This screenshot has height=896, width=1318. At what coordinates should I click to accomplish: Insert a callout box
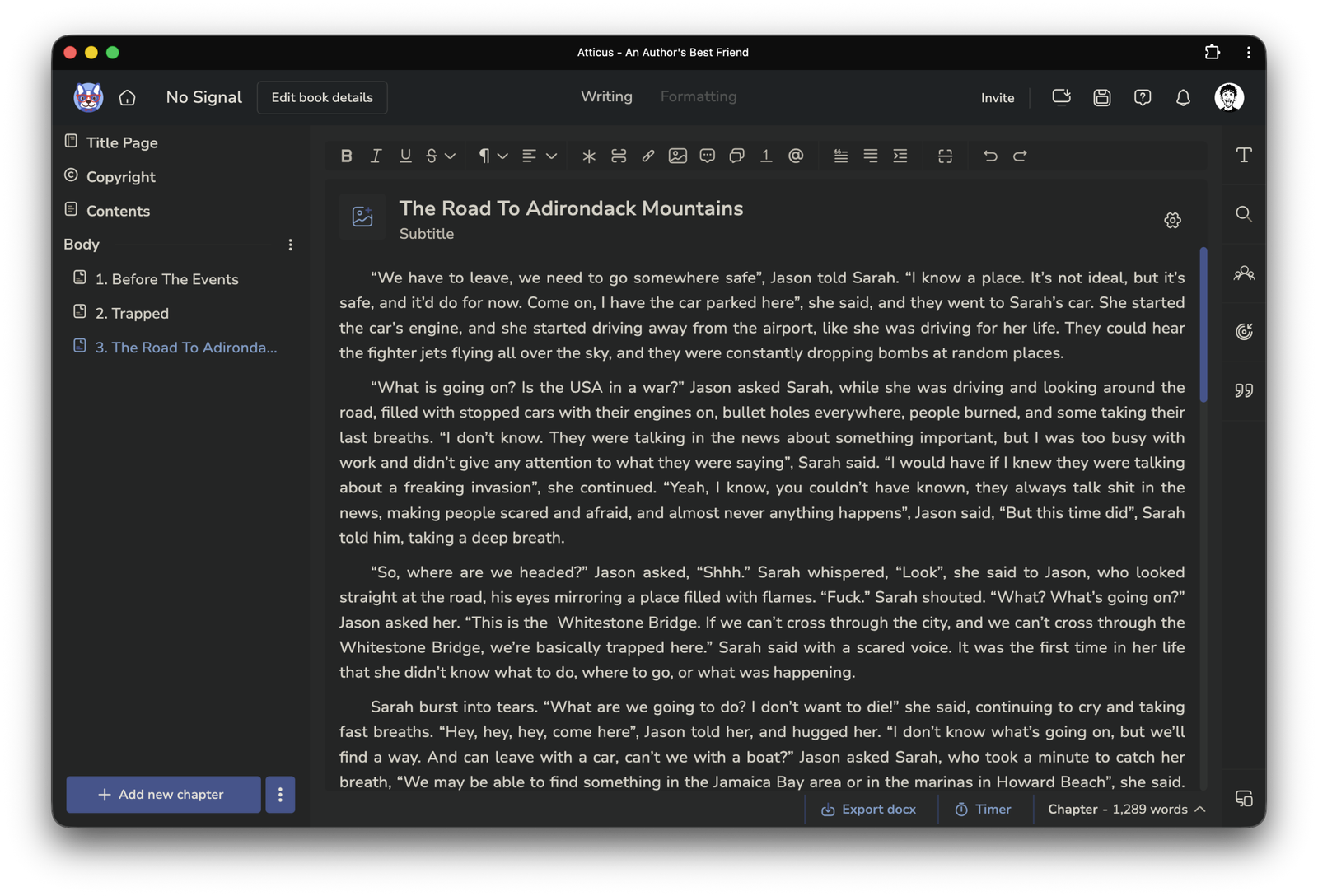point(737,156)
